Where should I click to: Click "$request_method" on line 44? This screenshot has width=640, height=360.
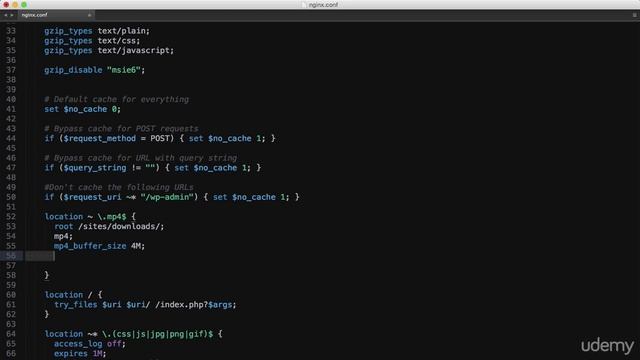[100, 139]
